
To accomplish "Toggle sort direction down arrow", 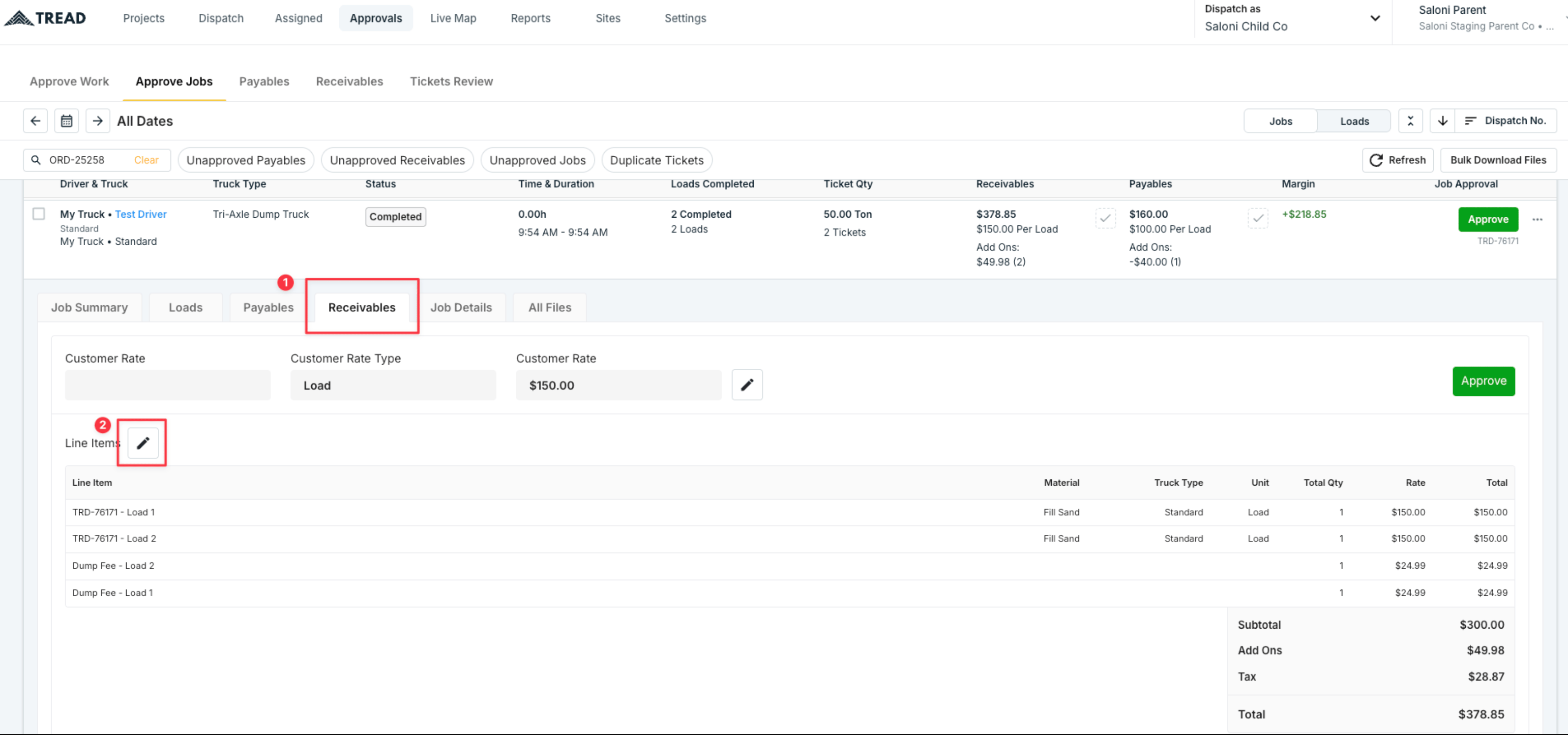I will pyautogui.click(x=1442, y=121).
